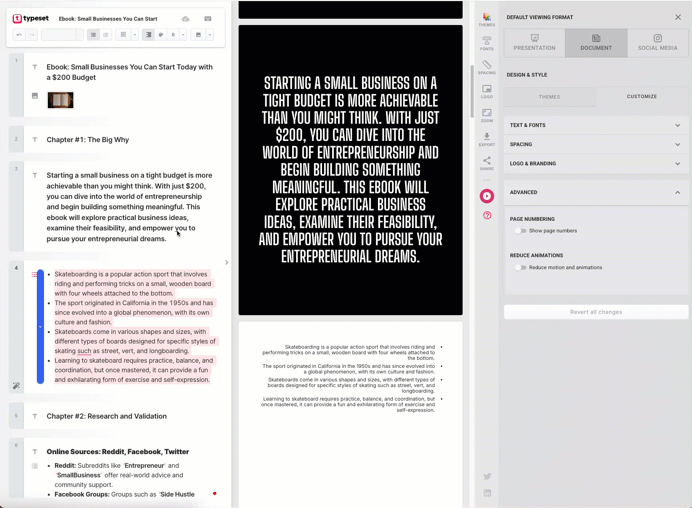This screenshot has height=508, width=692.
Task: Click the insert image icon in the toolbar
Action: pyautogui.click(x=199, y=34)
